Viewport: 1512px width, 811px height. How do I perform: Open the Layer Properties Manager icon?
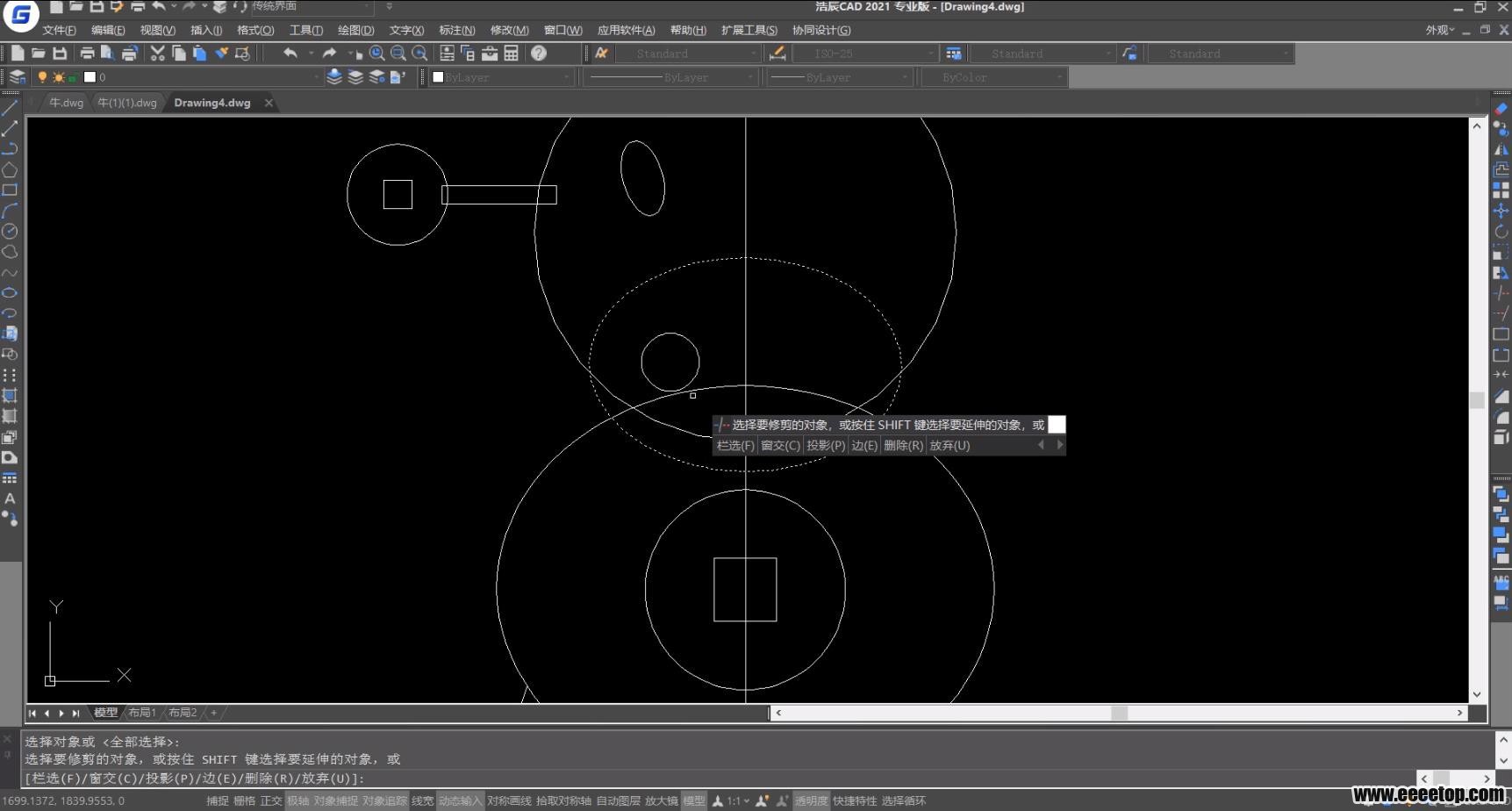tap(17, 77)
